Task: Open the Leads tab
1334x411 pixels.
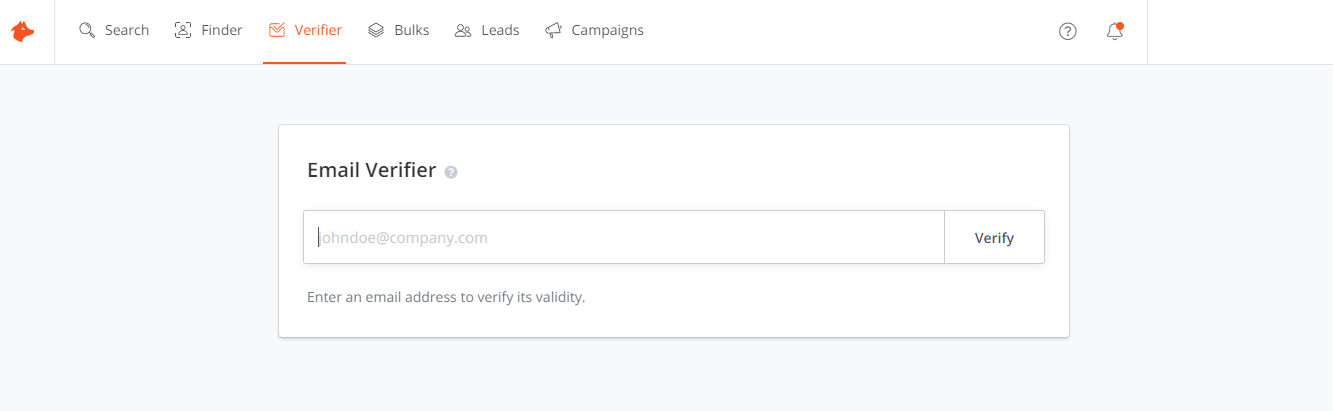Action: pyautogui.click(x=500, y=30)
